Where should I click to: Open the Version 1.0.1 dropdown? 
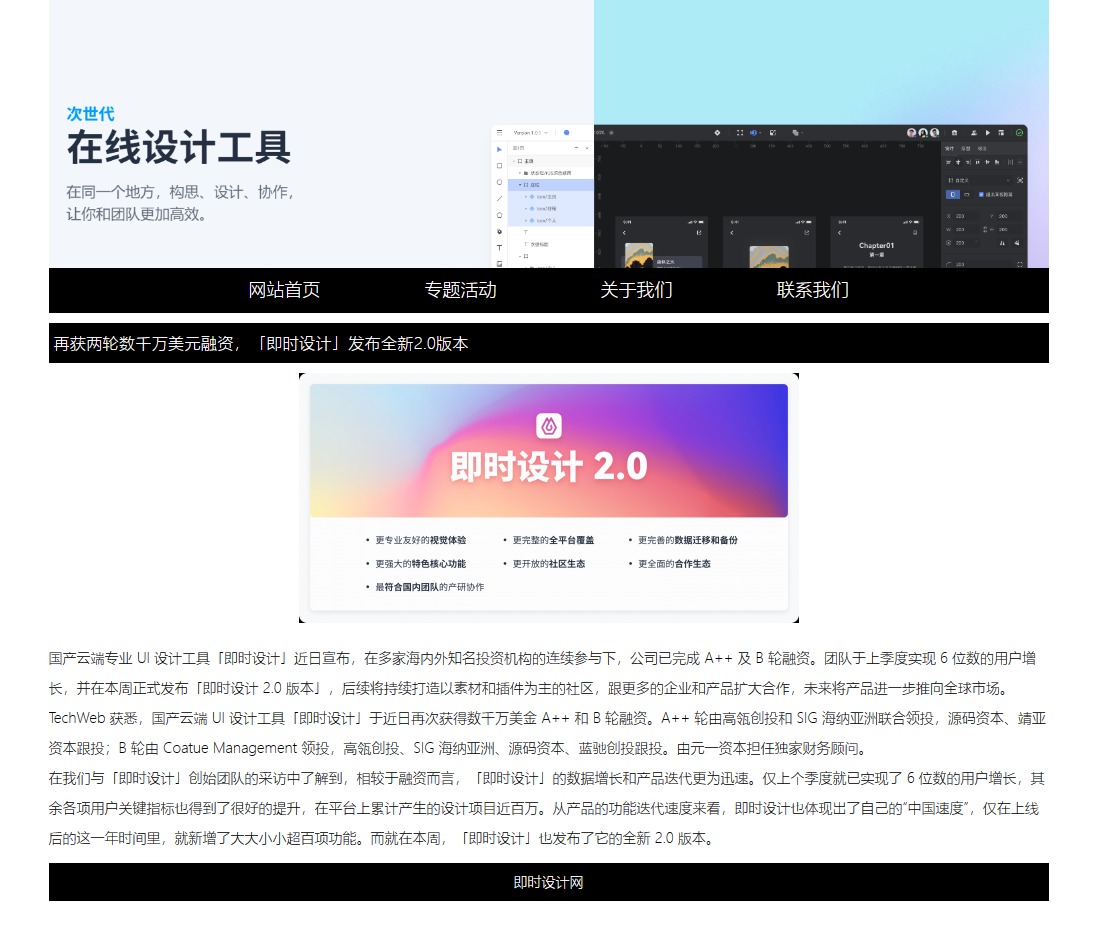point(530,132)
